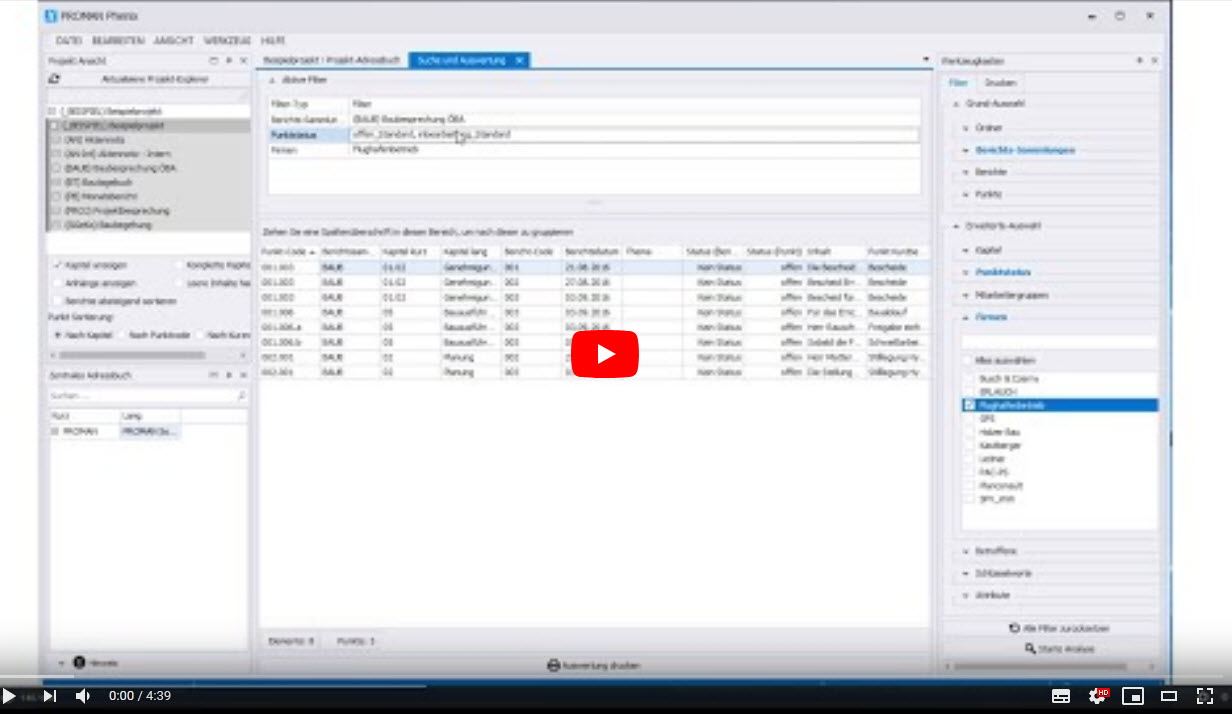Sort by the Berichtsdatum column header

pyautogui.click(x=592, y=252)
